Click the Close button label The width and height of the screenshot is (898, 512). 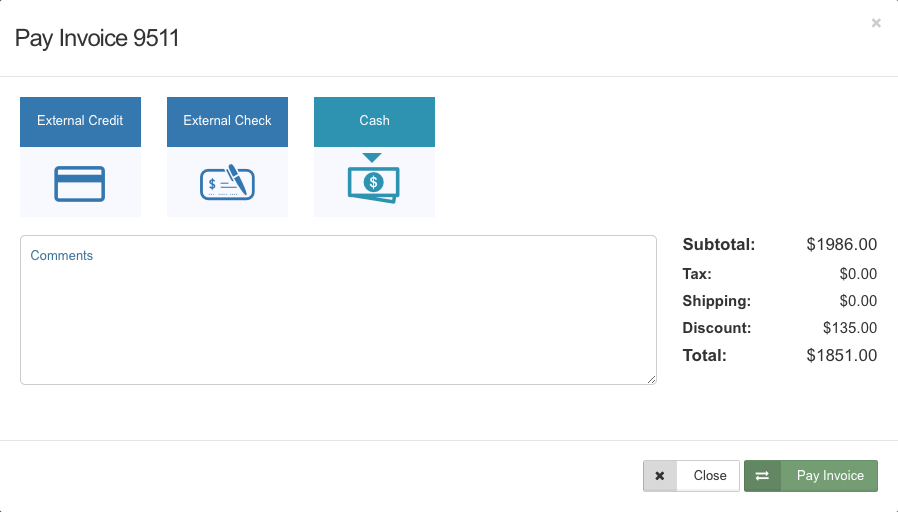click(710, 475)
